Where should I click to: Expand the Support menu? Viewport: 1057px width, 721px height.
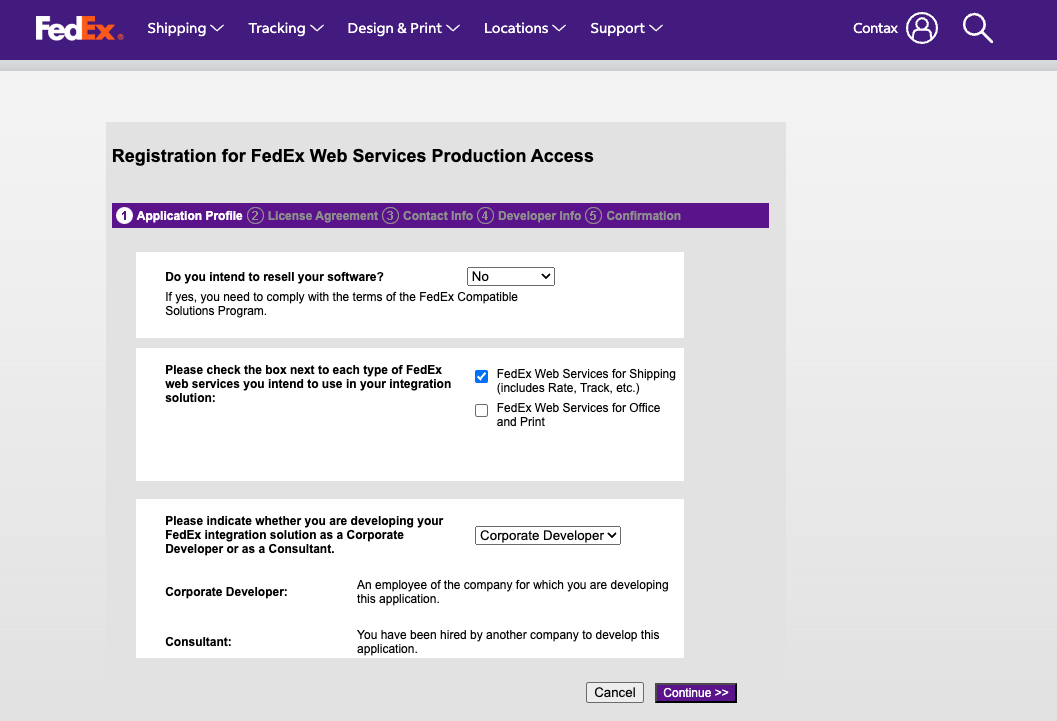click(626, 28)
